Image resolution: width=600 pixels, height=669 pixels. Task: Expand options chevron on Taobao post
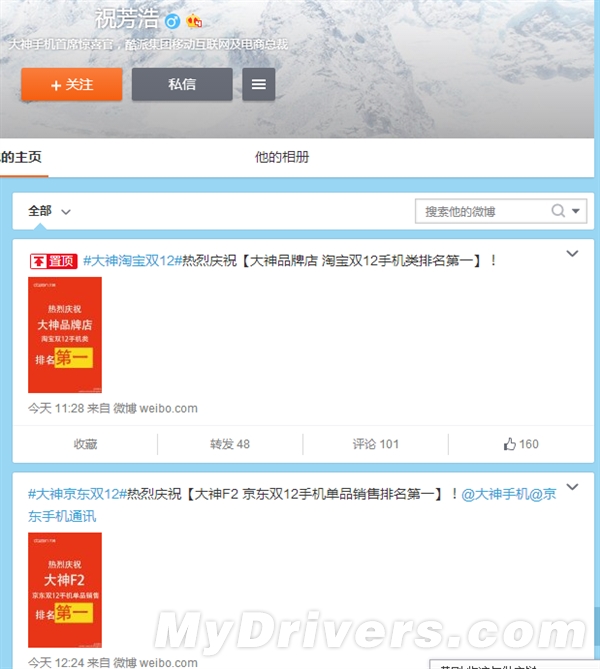(x=572, y=253)
